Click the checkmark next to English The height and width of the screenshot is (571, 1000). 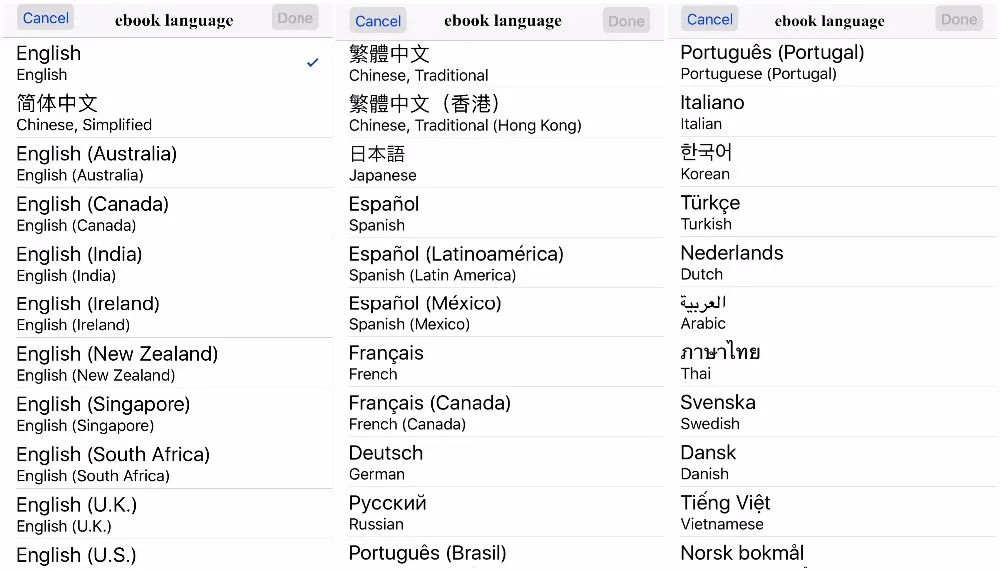(312, 63)
